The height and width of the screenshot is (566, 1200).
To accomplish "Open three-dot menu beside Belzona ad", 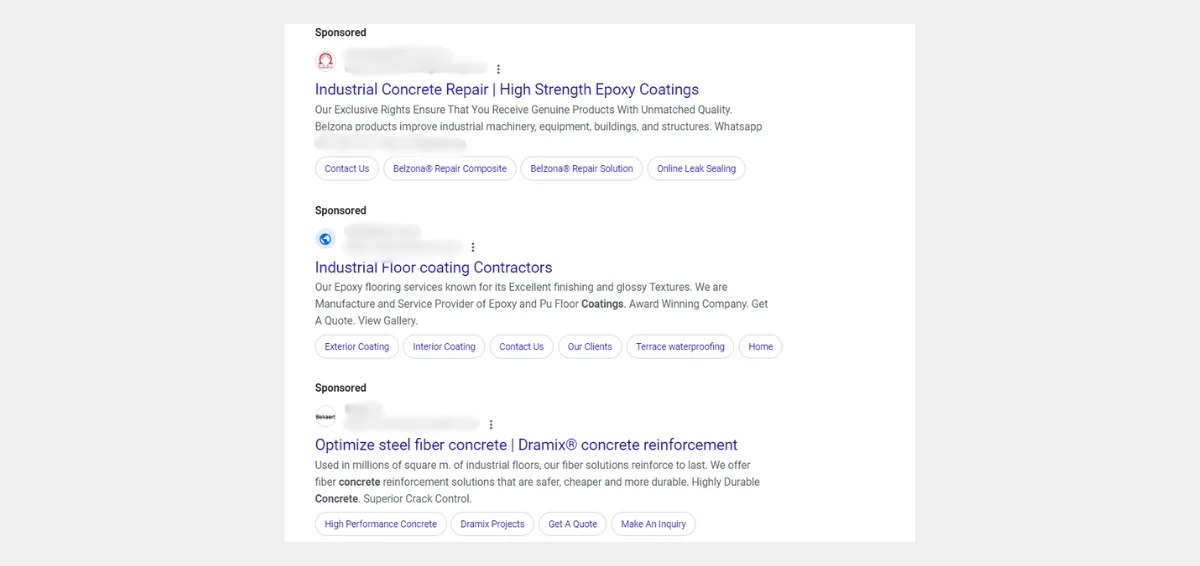I will pos(498,69).
